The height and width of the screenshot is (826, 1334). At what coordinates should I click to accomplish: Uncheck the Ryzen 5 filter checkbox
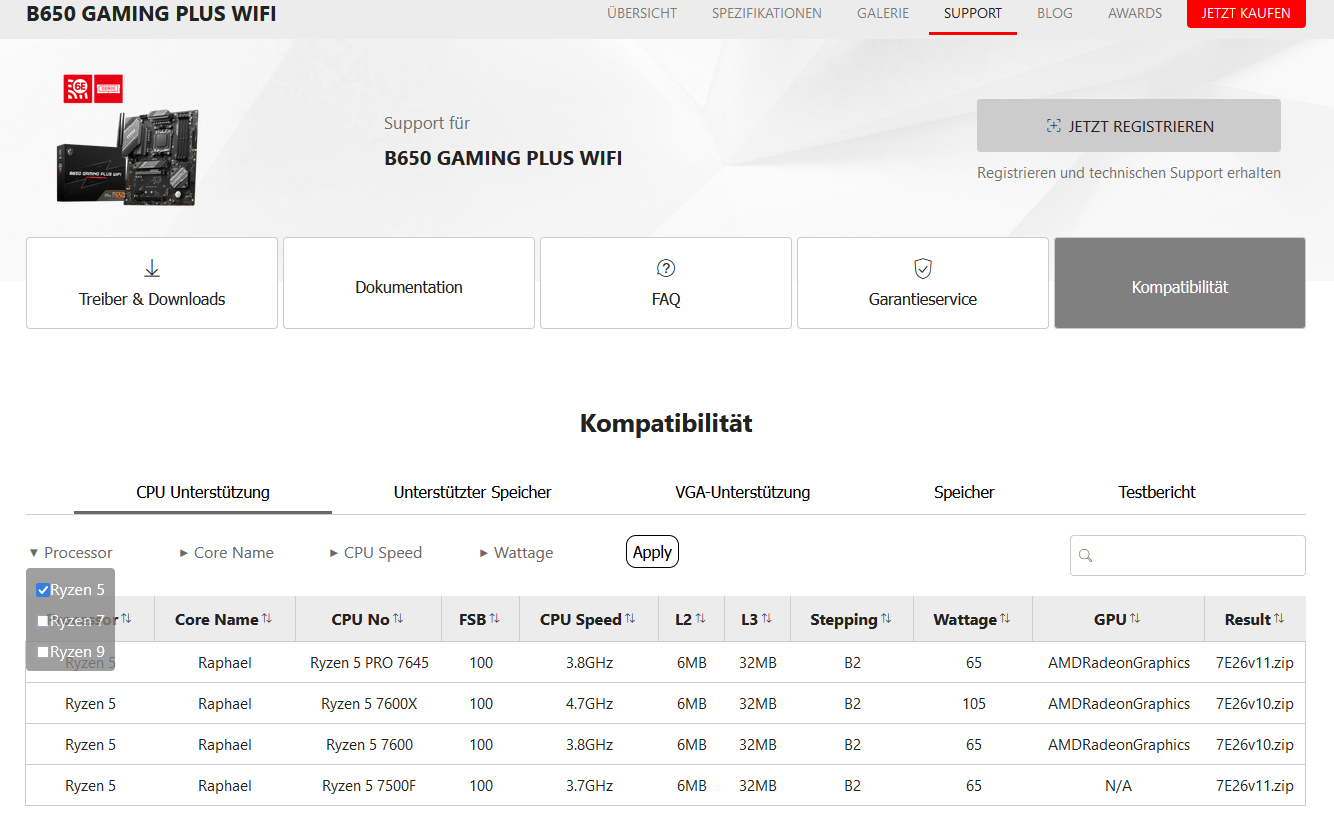(43, 590)
